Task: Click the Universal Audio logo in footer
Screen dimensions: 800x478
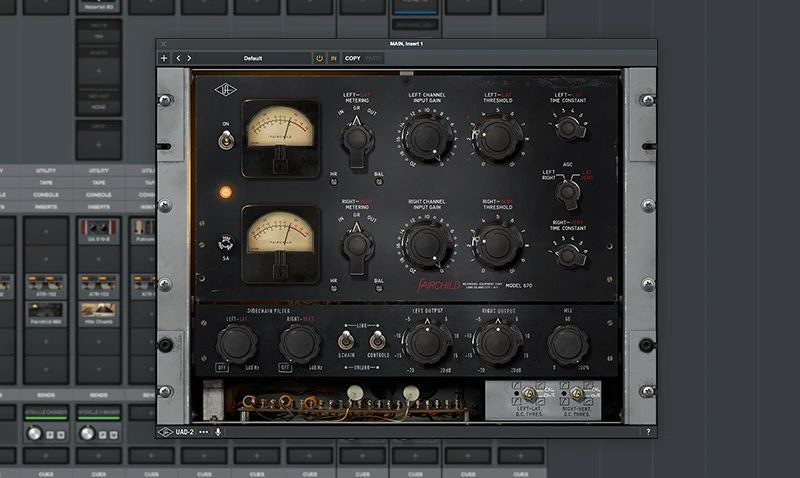Action: click(165, 432)
